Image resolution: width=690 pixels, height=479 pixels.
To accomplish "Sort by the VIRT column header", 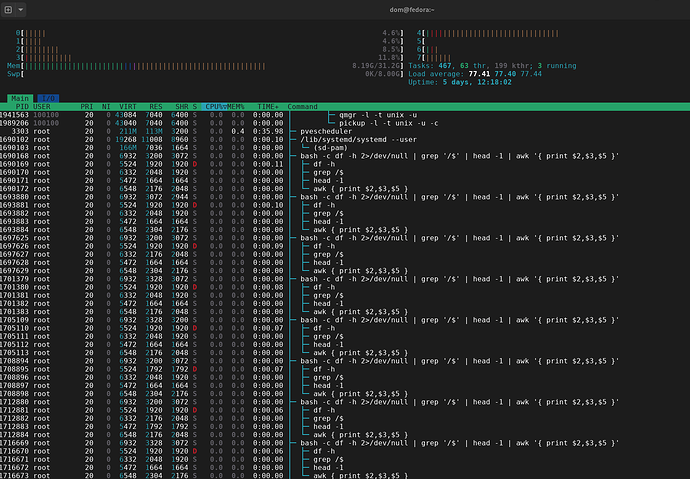I will click(128, 107).
